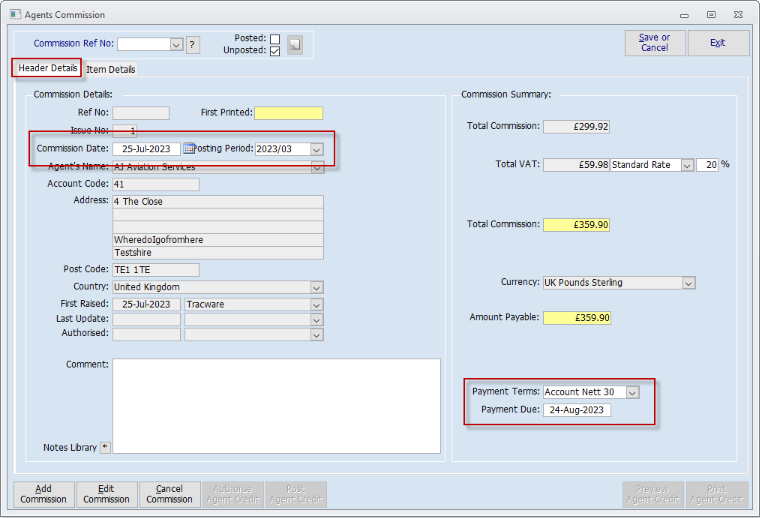Expand the Payment Terms dropdown
The image size is (760, 518).
coord(632,392)
